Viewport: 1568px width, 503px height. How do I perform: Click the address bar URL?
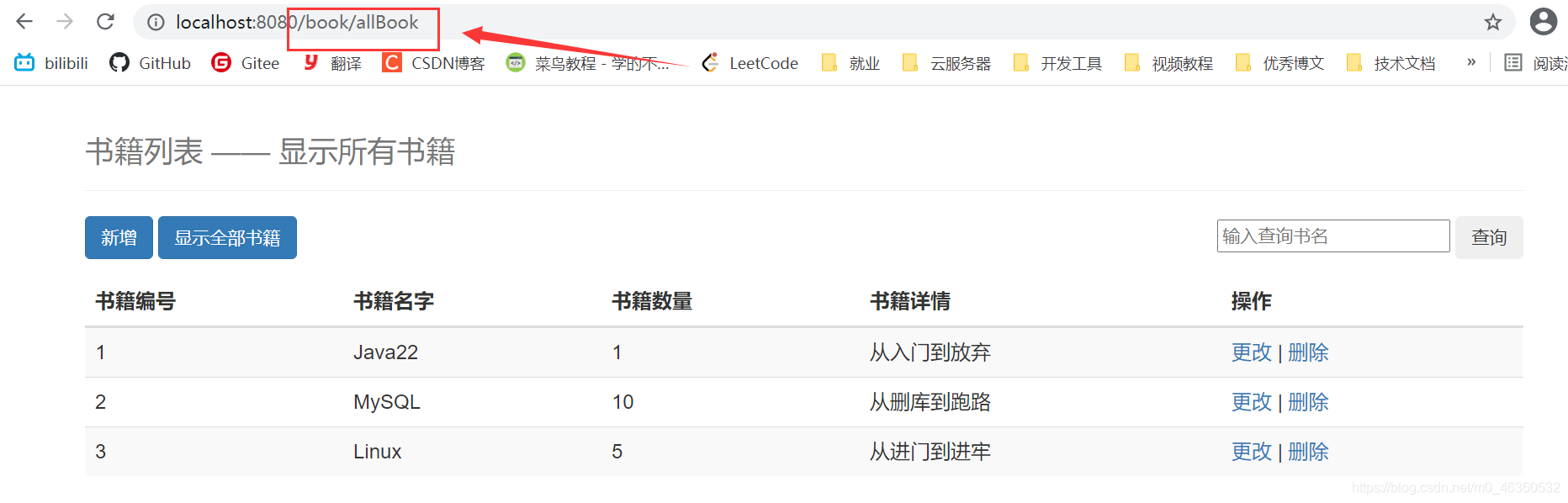pyautogui.click(x=296, y=22)
